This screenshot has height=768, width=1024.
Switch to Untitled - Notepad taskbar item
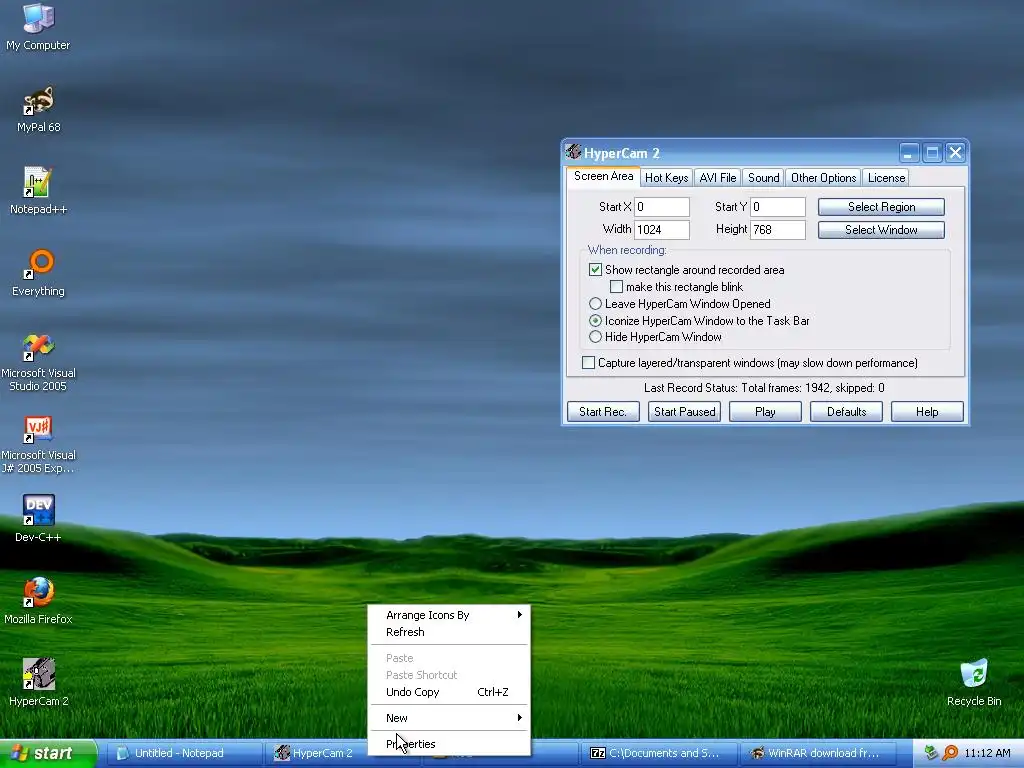coord(184,753)
